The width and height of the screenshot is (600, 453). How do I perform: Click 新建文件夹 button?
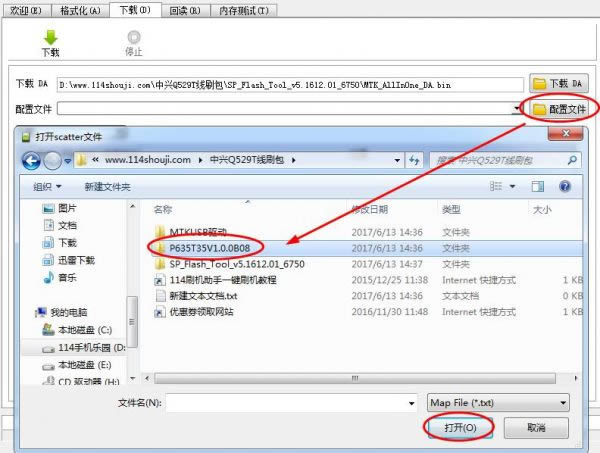click(108, 187)
